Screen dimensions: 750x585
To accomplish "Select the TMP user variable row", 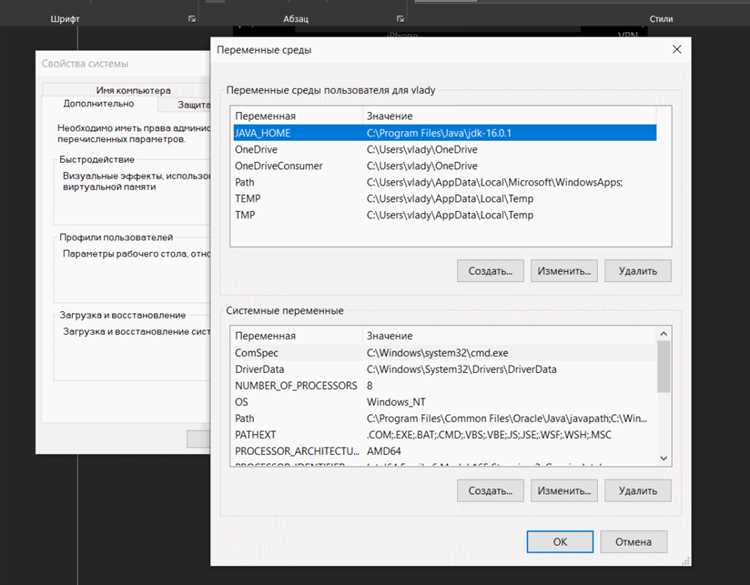I will click(x=445, y=215).
